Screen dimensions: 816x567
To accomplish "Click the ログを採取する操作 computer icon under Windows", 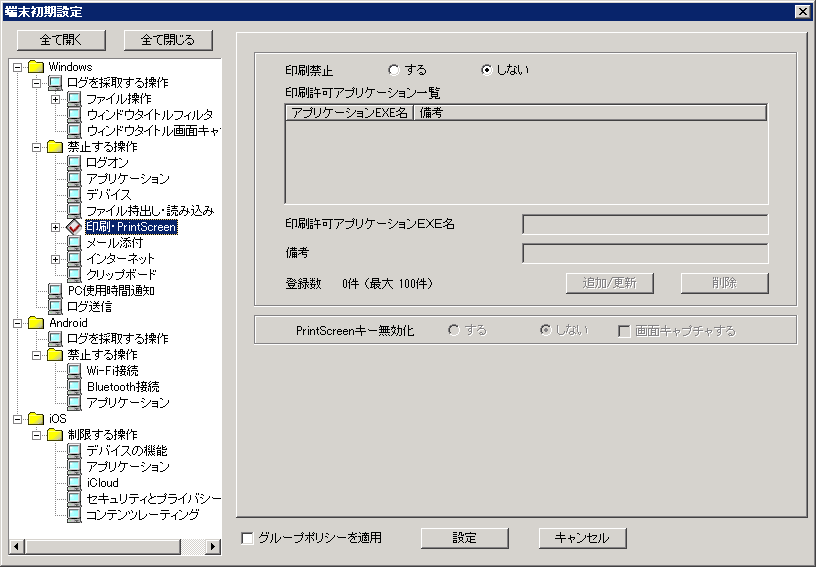I will click(x=55, y=83).
